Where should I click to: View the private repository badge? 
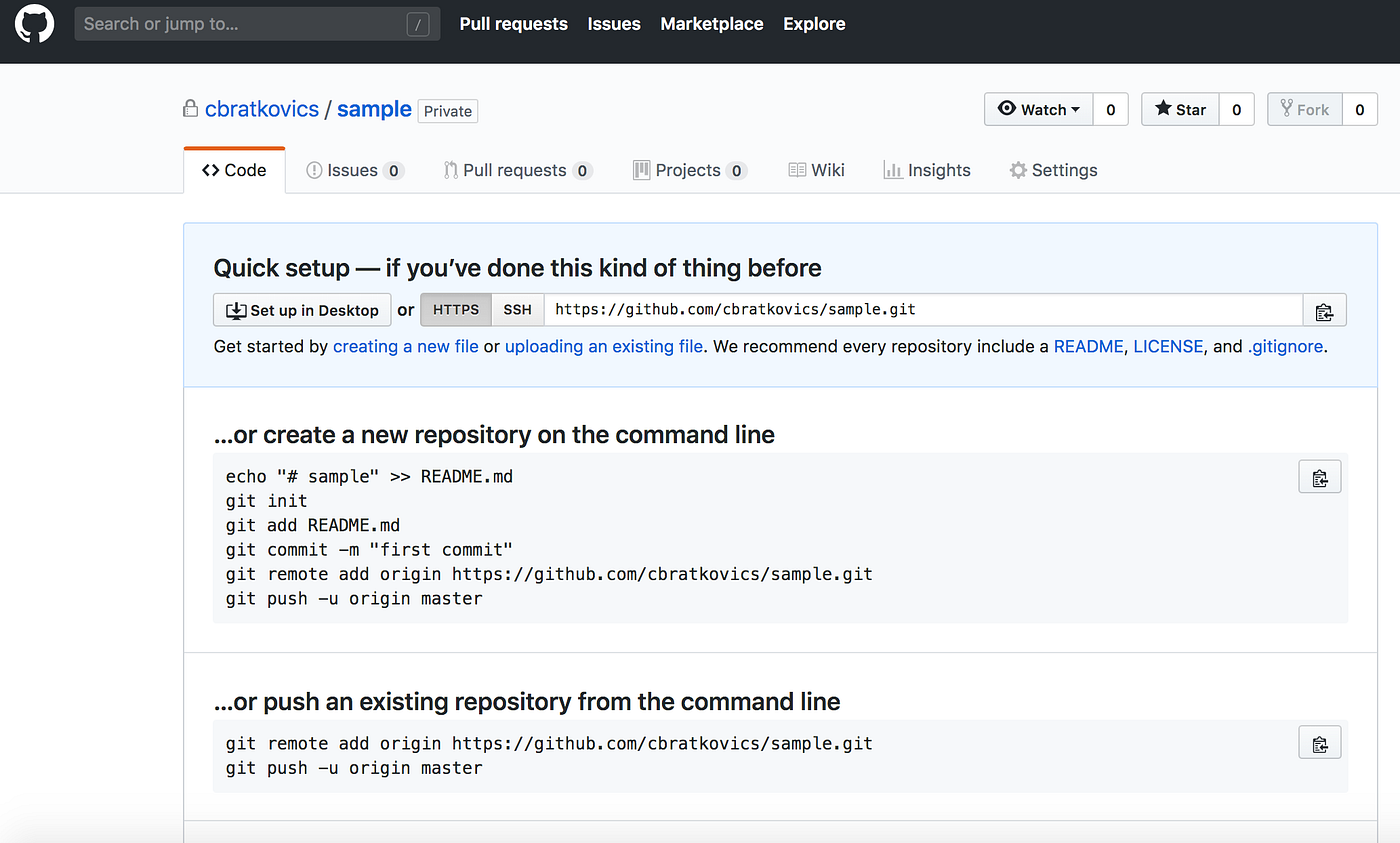click(447, 111)
